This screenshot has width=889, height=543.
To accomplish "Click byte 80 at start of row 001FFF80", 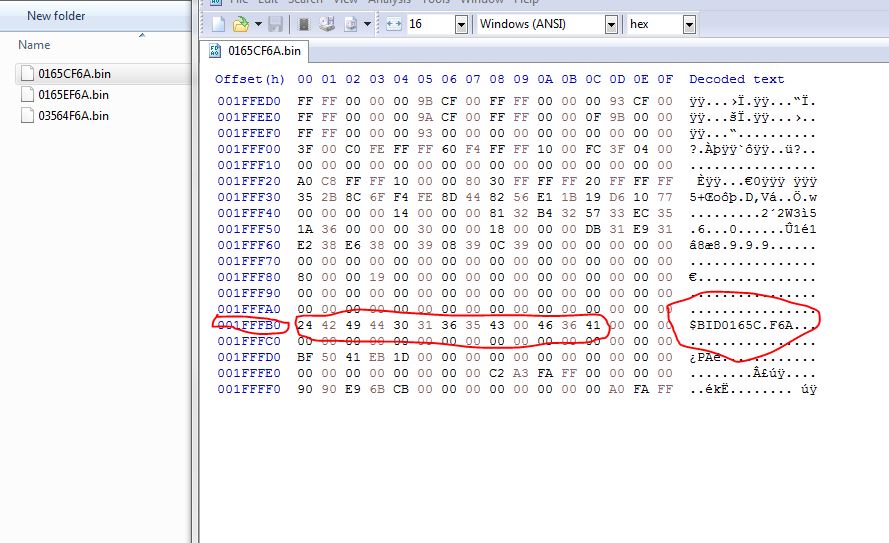I will (x=305, y=277).
